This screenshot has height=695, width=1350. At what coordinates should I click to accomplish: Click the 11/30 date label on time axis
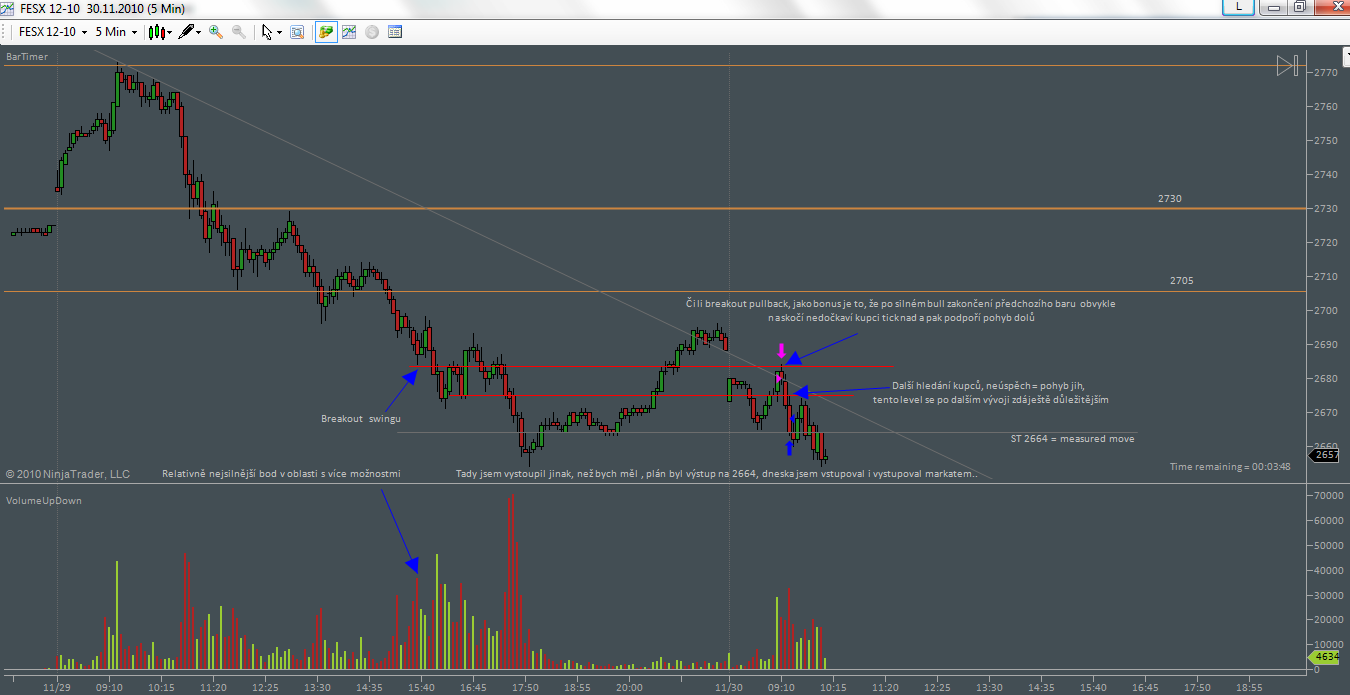click(x=730, y=687)
